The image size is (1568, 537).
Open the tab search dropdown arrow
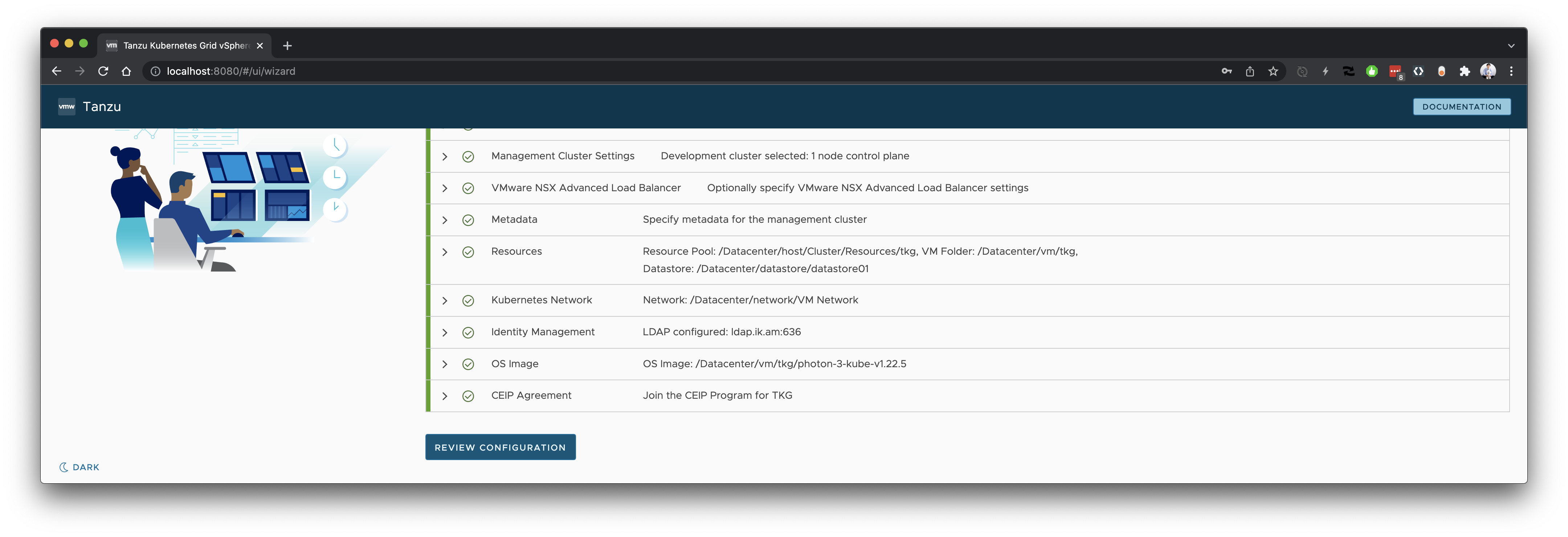click(x=1511, y=46)
